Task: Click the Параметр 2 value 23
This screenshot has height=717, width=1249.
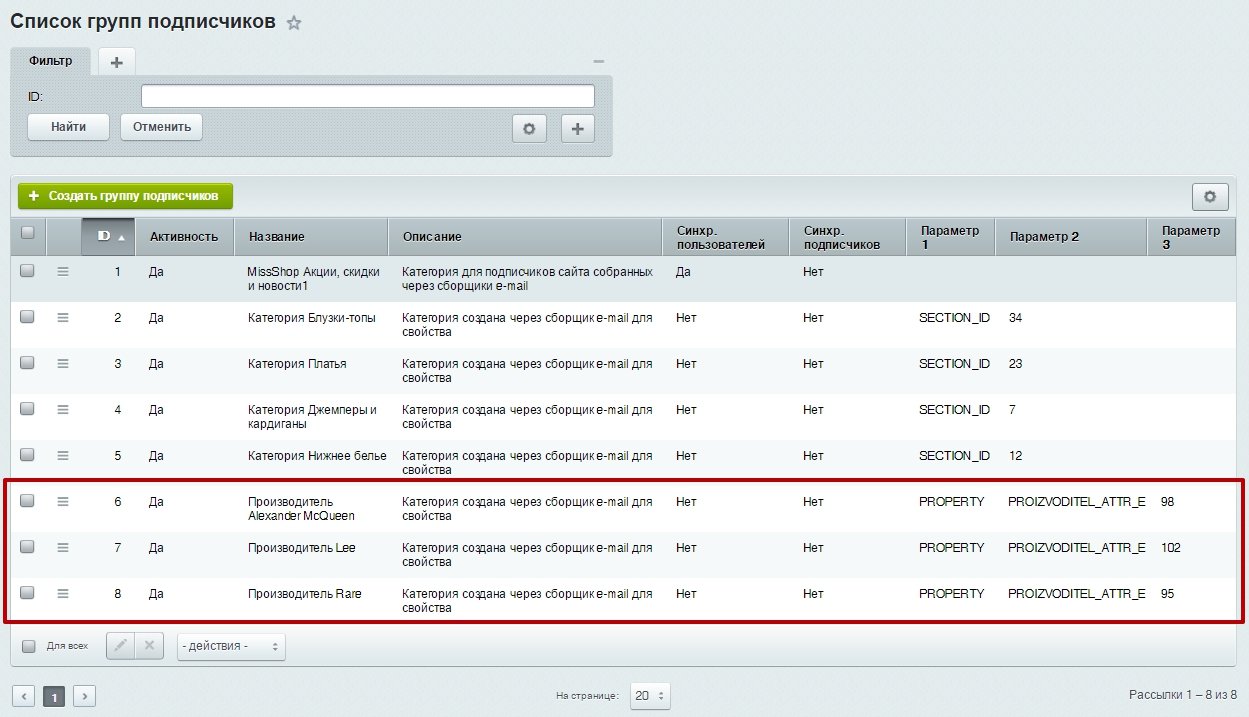Action: pos(1015,363)
